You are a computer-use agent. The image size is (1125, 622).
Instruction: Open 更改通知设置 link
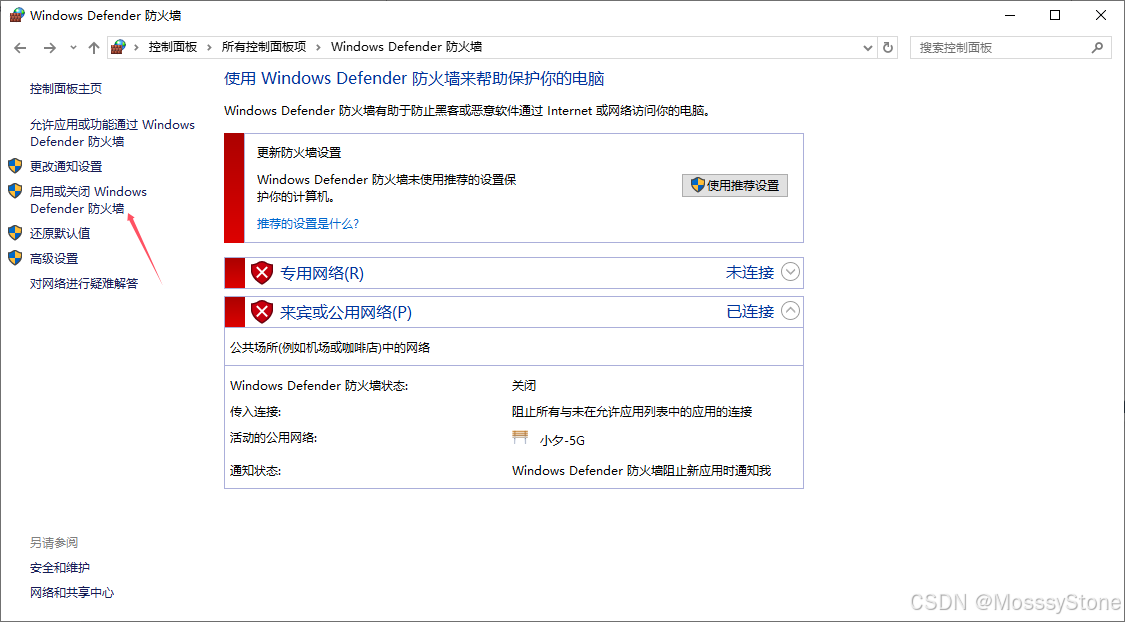tap(66, 166)
